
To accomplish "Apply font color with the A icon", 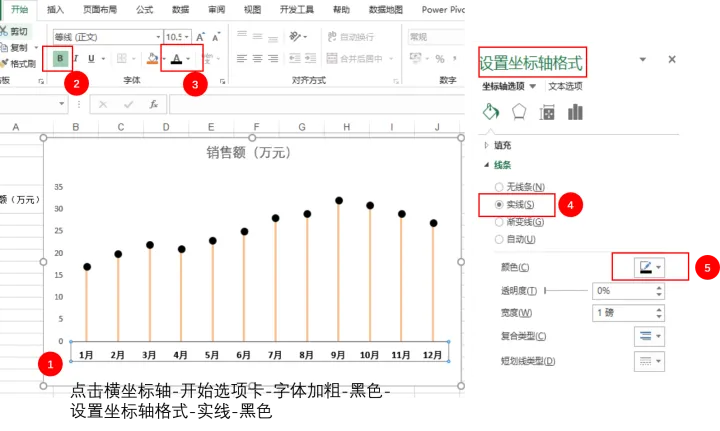I will point(176,59).
